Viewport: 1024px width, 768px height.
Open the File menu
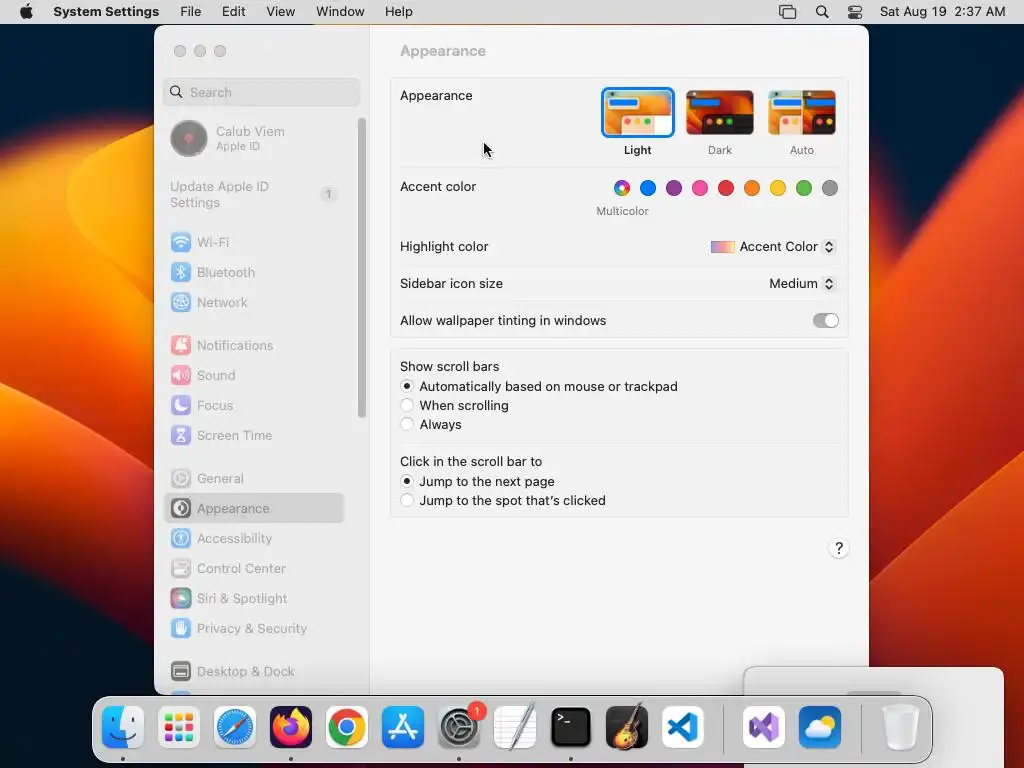(x=191, y=12)
